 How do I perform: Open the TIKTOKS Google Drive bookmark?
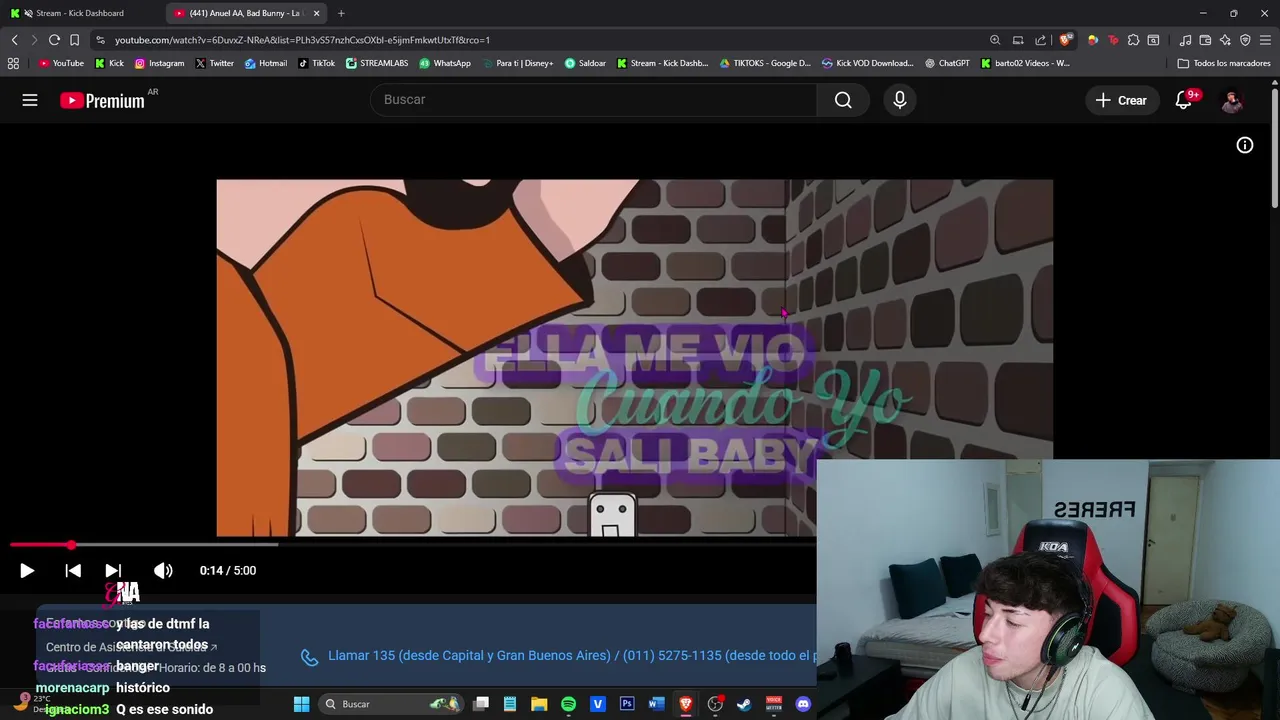pyautogui.click(x=765, y=63)
